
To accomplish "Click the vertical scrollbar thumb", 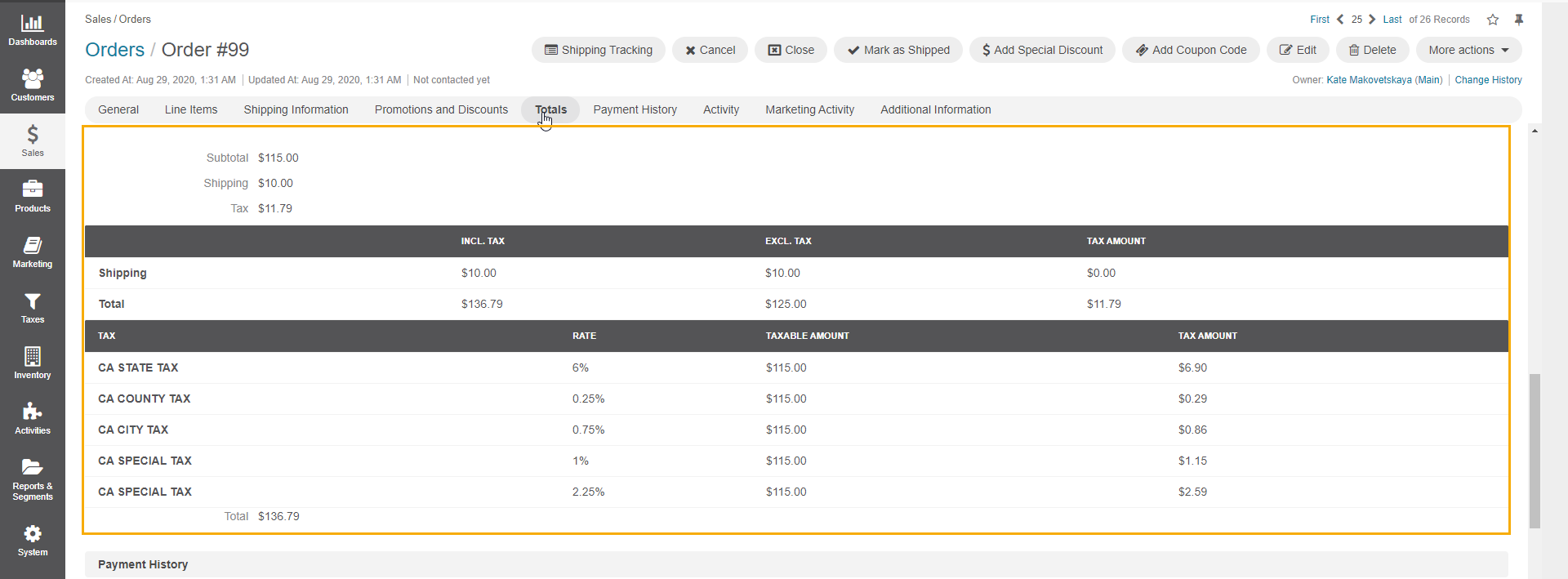I will [x=1535, y=450].
